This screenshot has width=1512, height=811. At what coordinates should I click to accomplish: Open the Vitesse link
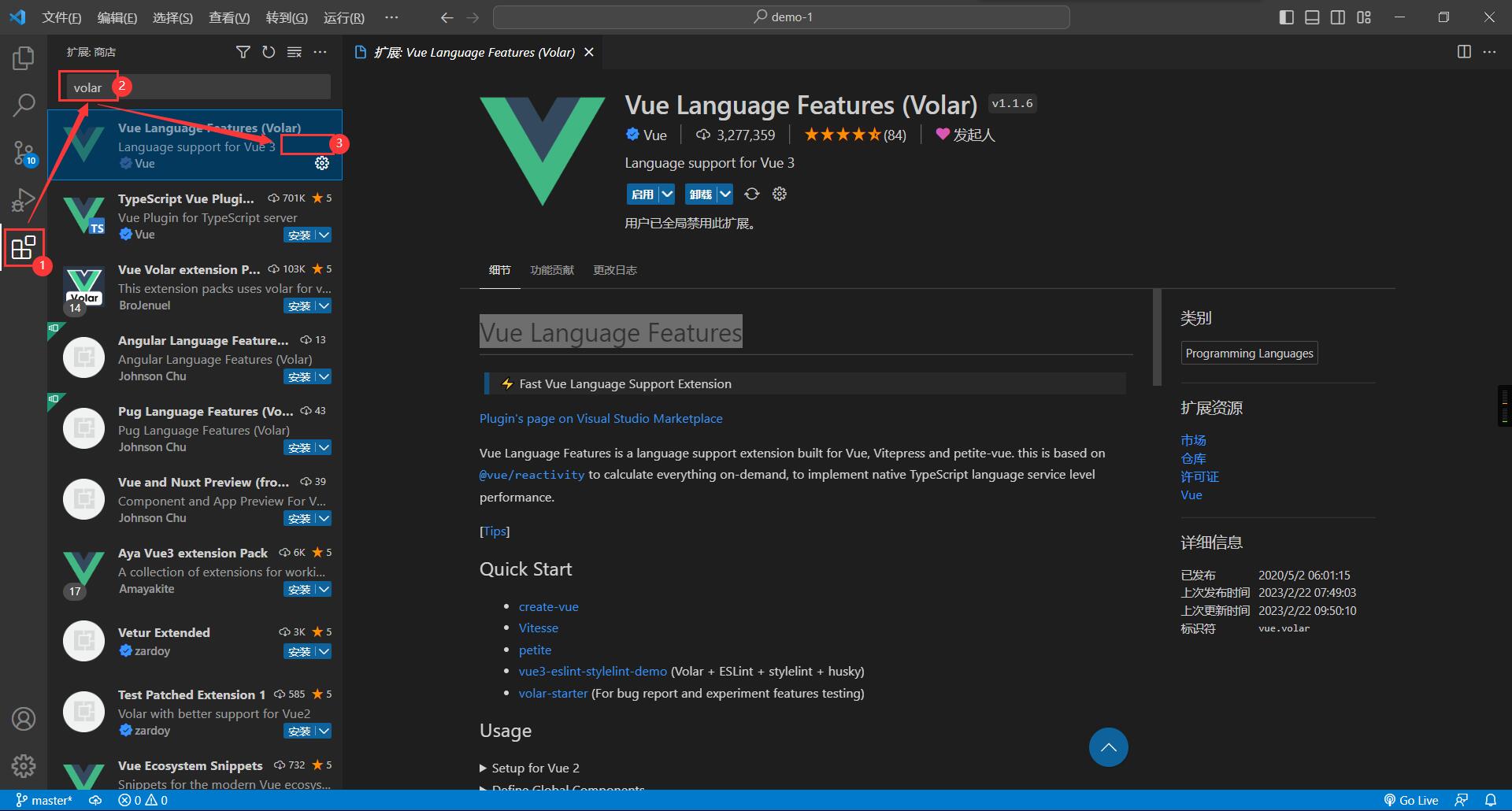539,628
